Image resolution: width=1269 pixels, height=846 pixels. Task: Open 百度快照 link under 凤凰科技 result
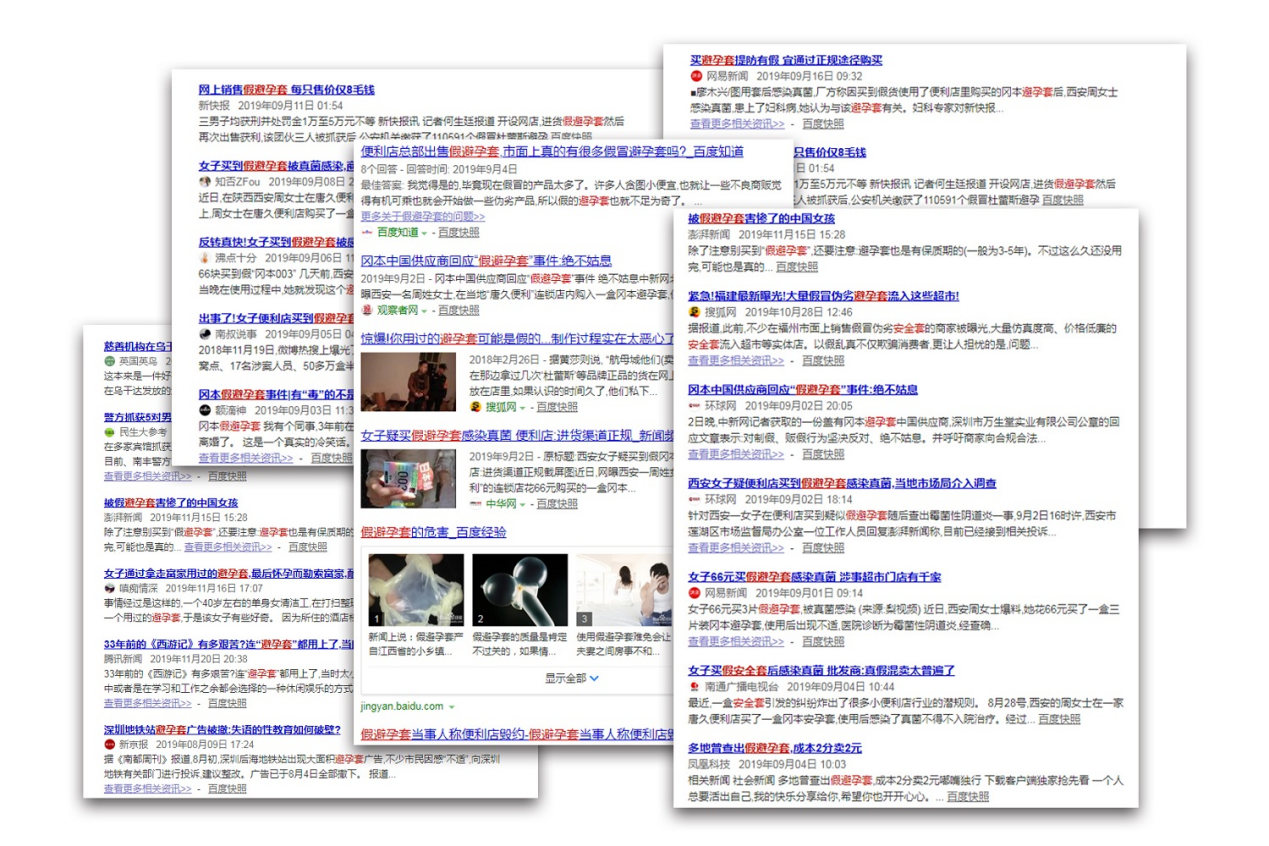(x=967, y=797)
